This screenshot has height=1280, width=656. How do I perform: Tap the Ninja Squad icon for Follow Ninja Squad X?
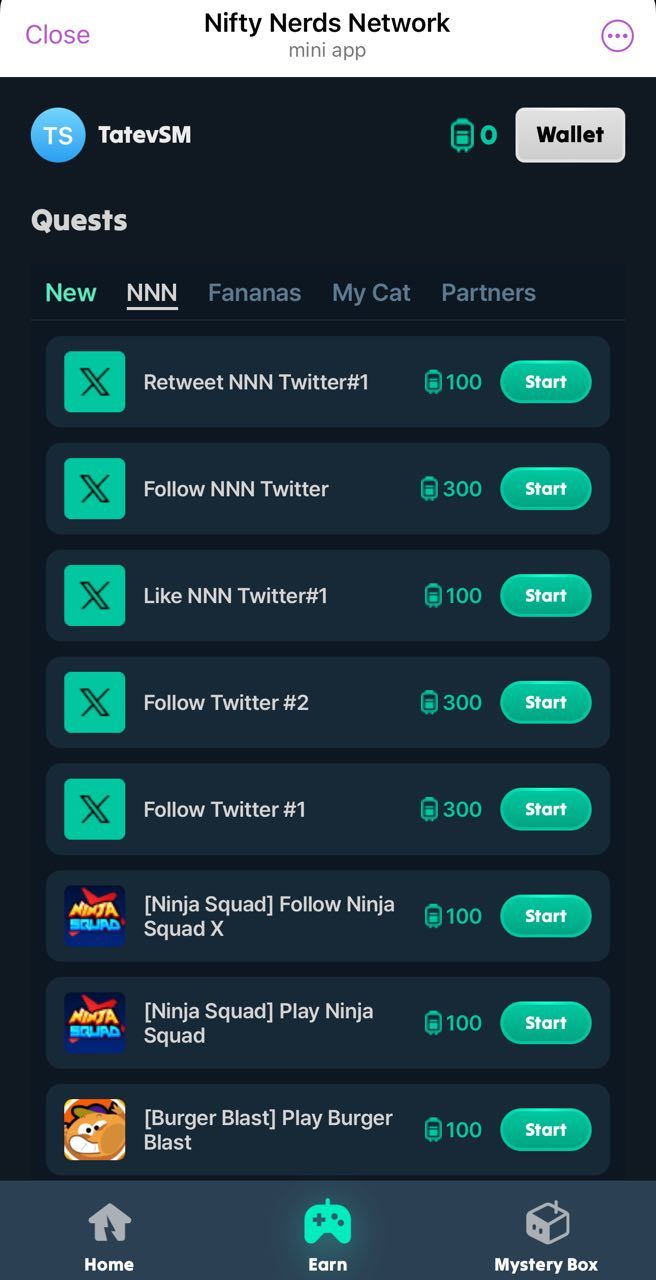pos(94,916)
